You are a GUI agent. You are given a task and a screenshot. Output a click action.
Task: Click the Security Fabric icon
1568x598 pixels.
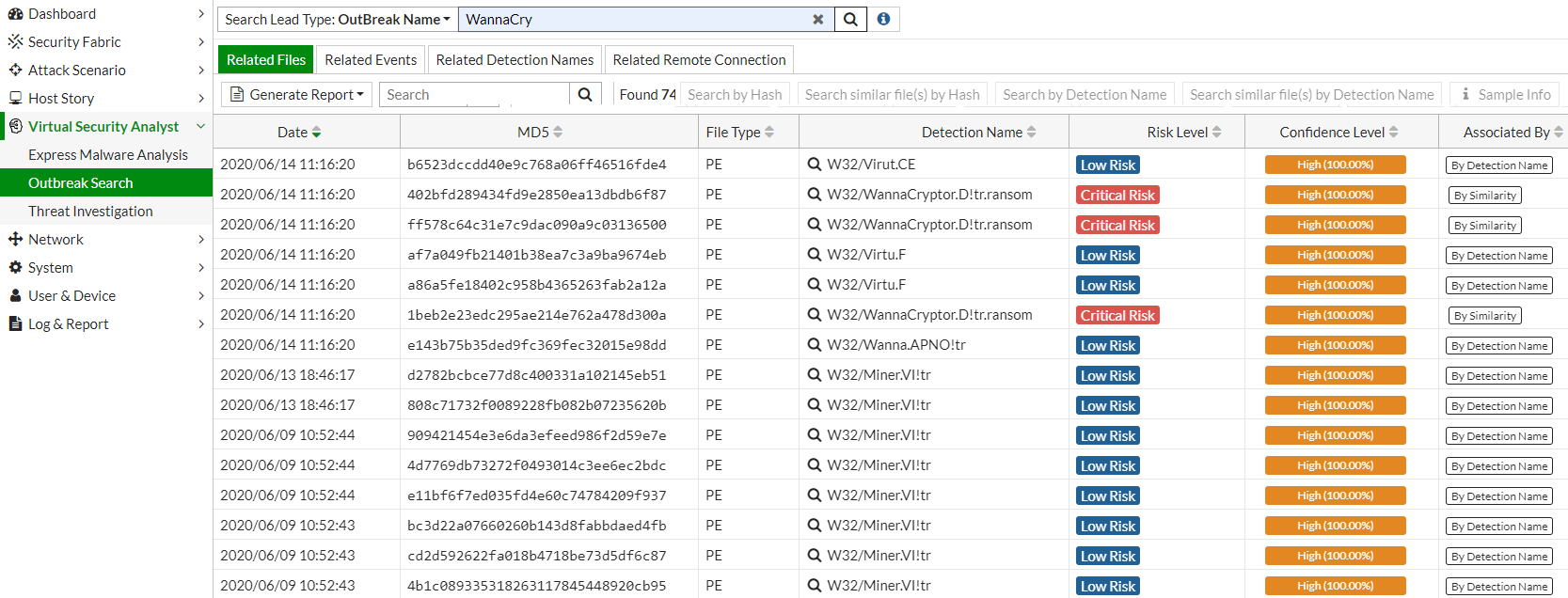(x=15, y=42)
